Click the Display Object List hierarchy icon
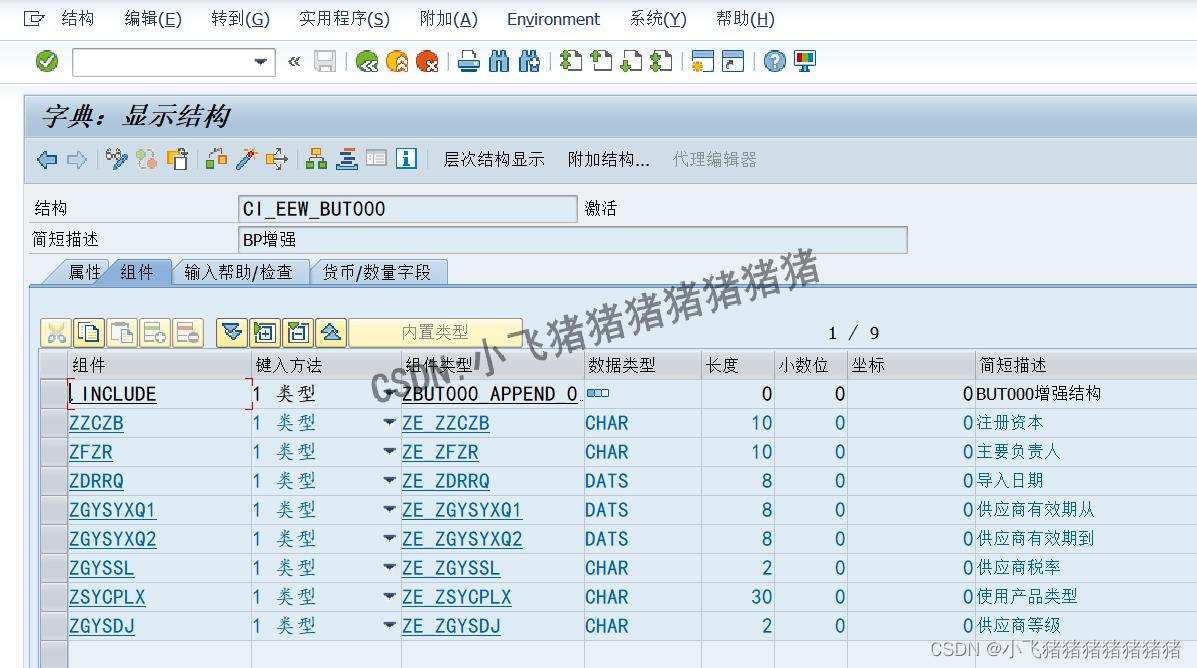1197x668 pixels. click(x=316, y=160)
